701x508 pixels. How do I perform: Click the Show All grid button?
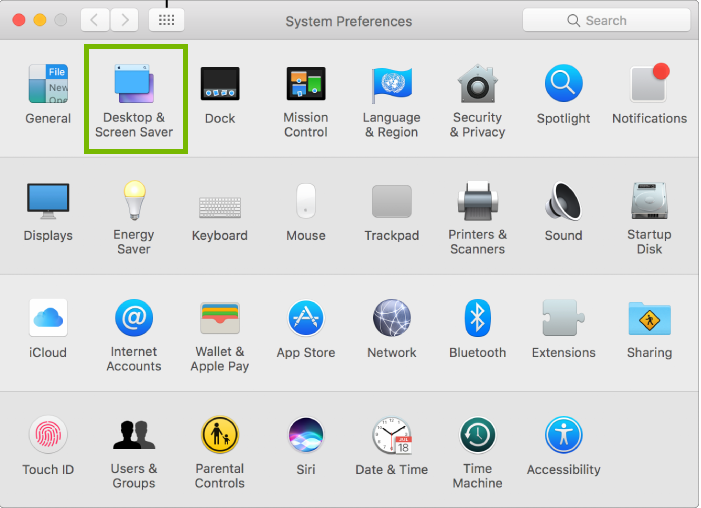pos(166,20)
